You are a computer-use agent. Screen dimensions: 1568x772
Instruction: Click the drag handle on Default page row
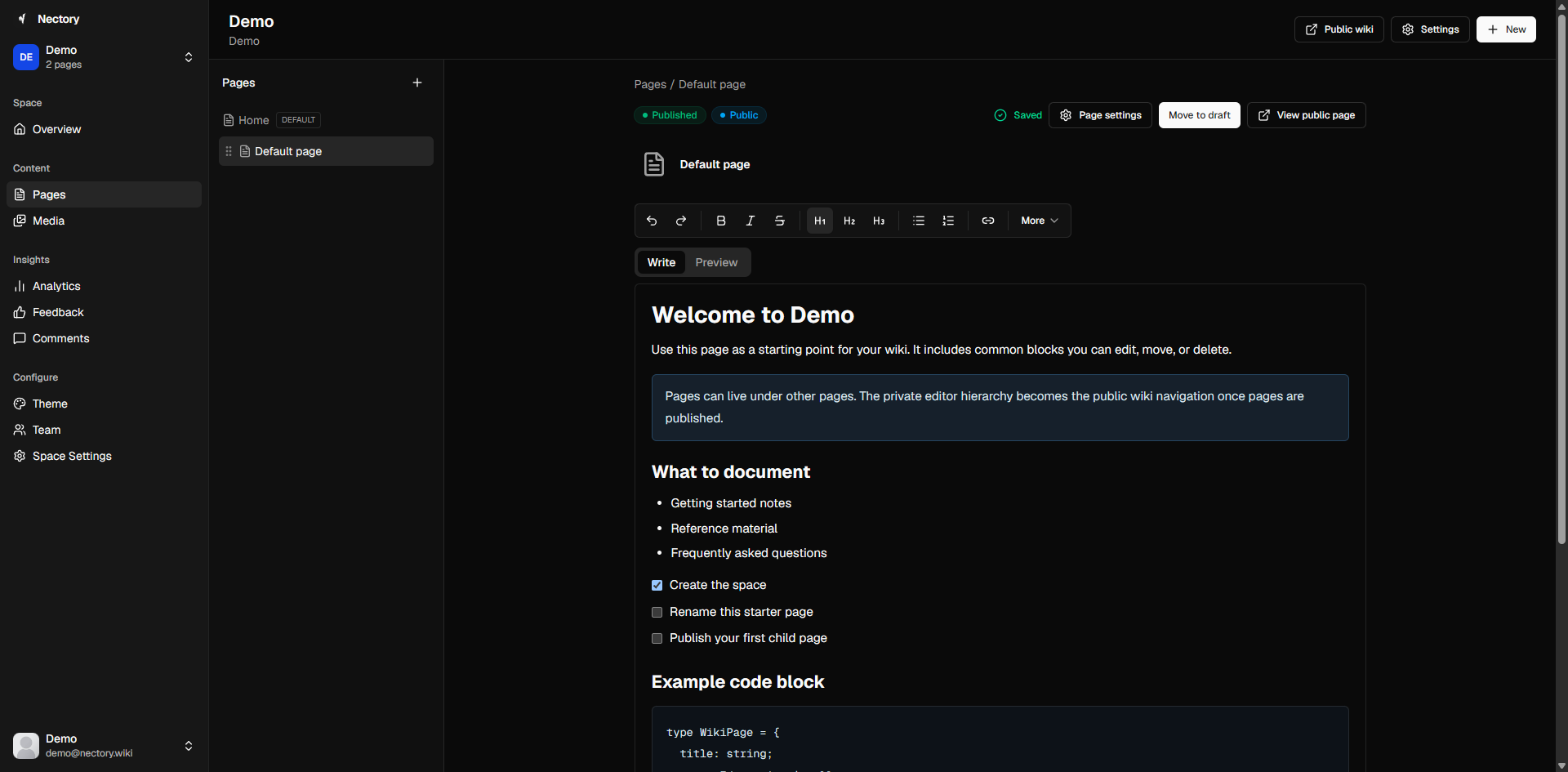click(229, 151)
